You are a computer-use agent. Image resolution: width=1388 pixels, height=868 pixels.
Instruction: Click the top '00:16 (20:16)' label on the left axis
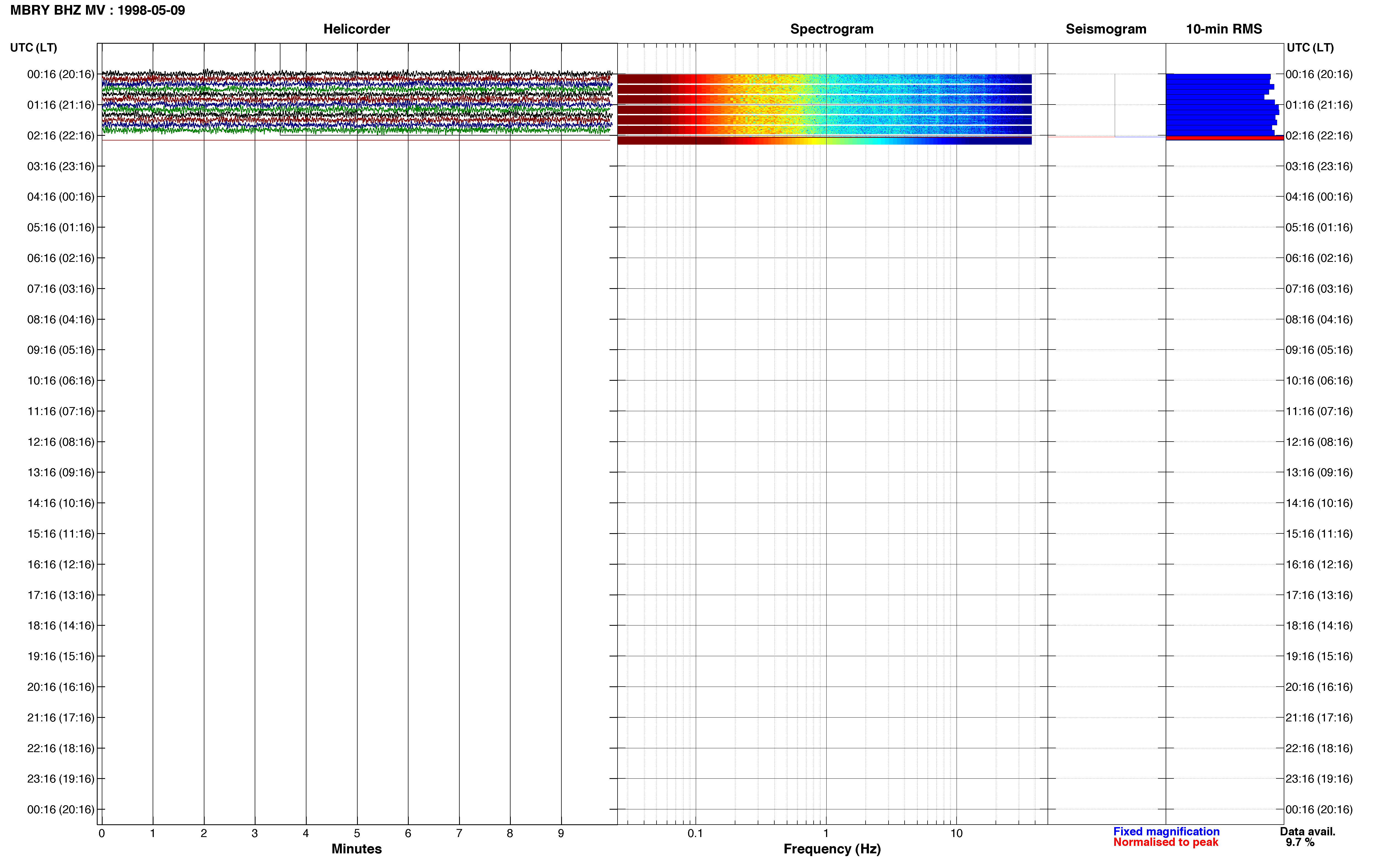61,74
